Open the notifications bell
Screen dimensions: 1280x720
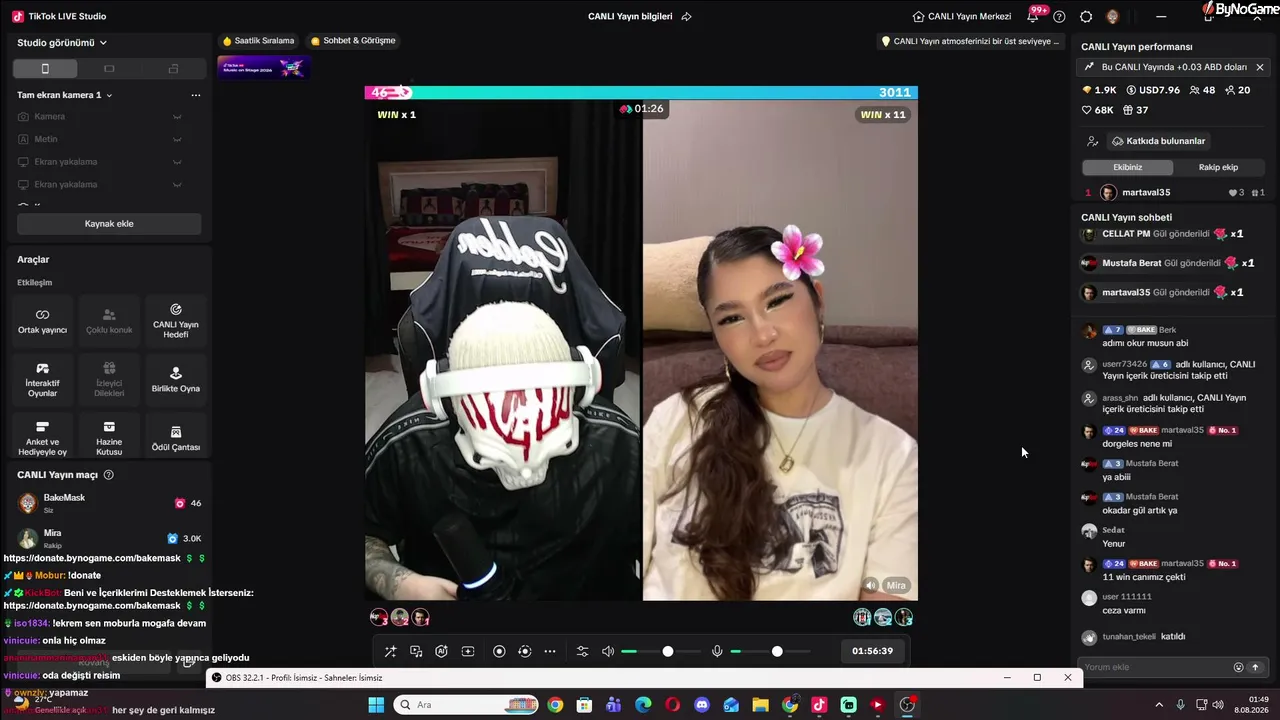coord(1033,16)
